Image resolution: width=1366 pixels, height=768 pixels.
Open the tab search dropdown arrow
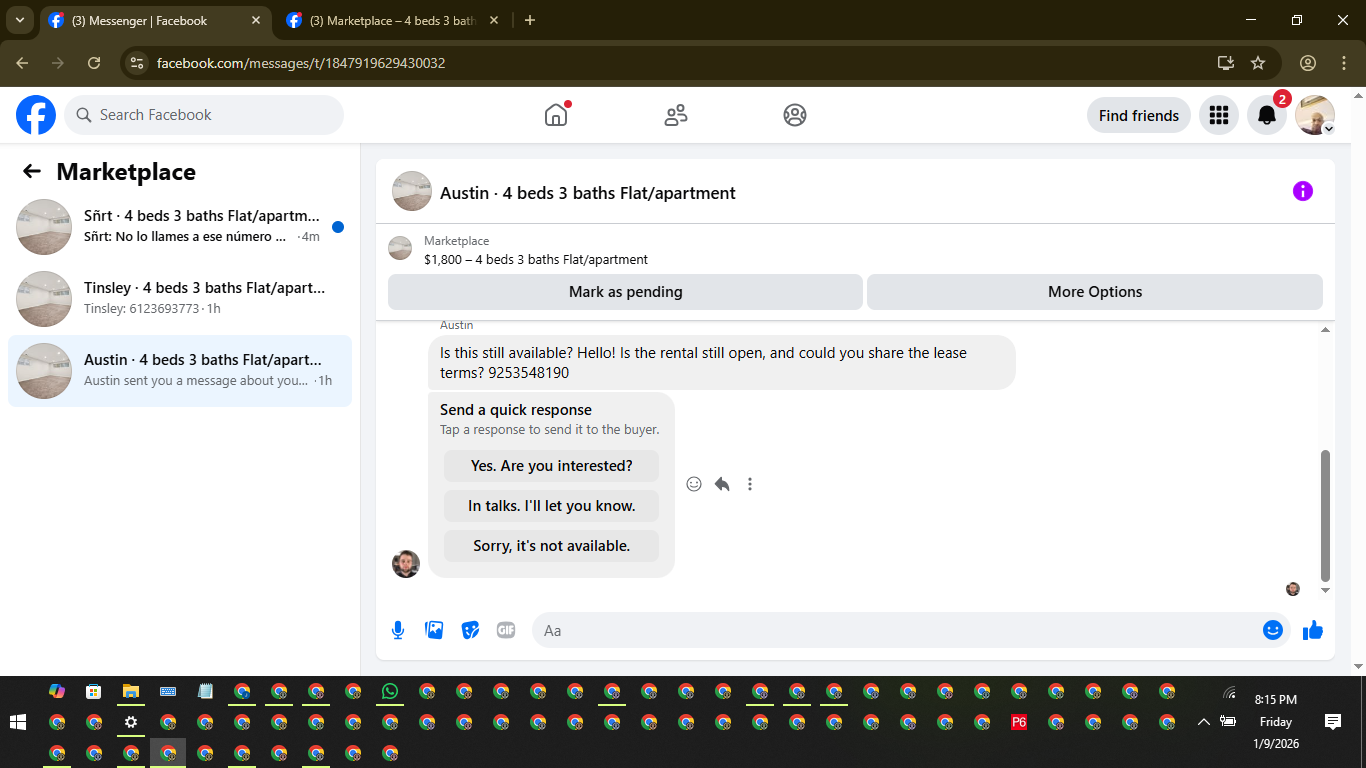pyautogui.click(x=19, y=20)
